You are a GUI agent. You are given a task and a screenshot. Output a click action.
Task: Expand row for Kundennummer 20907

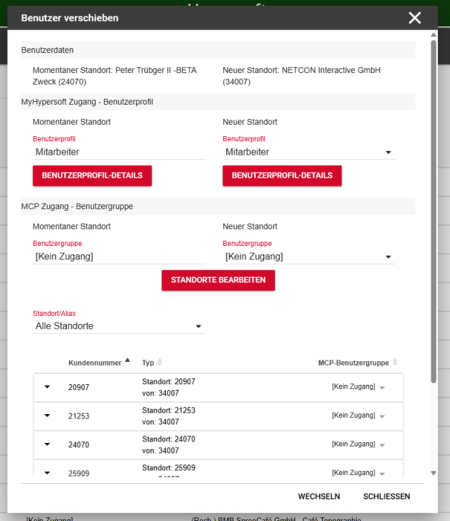[47, 387]
